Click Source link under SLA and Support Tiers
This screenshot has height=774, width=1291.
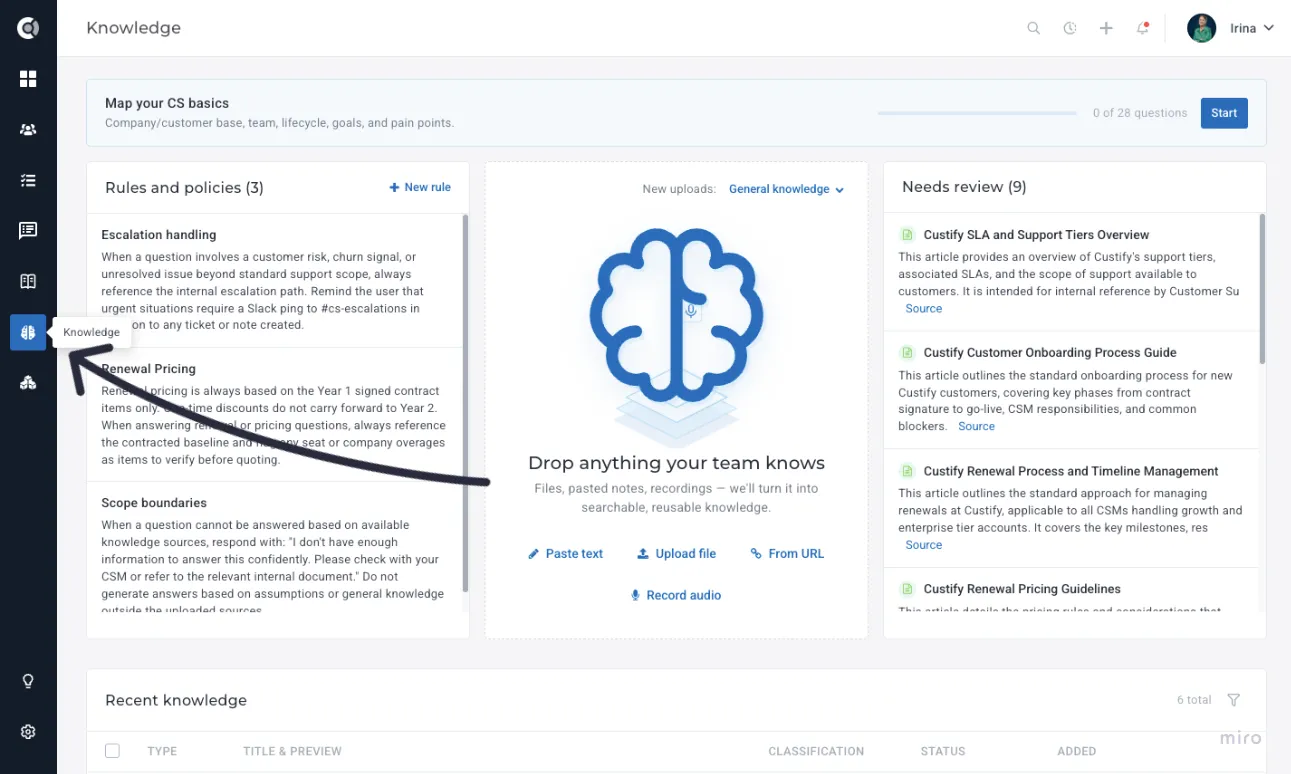tap(924, 308)
